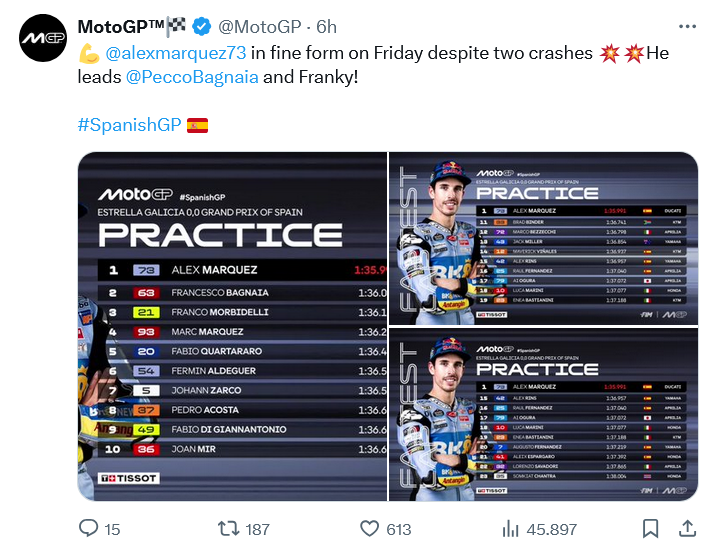This screenshot has width=718, height=554.
Task: Bookmark this tweet
Action: click(x=650, y=528)
